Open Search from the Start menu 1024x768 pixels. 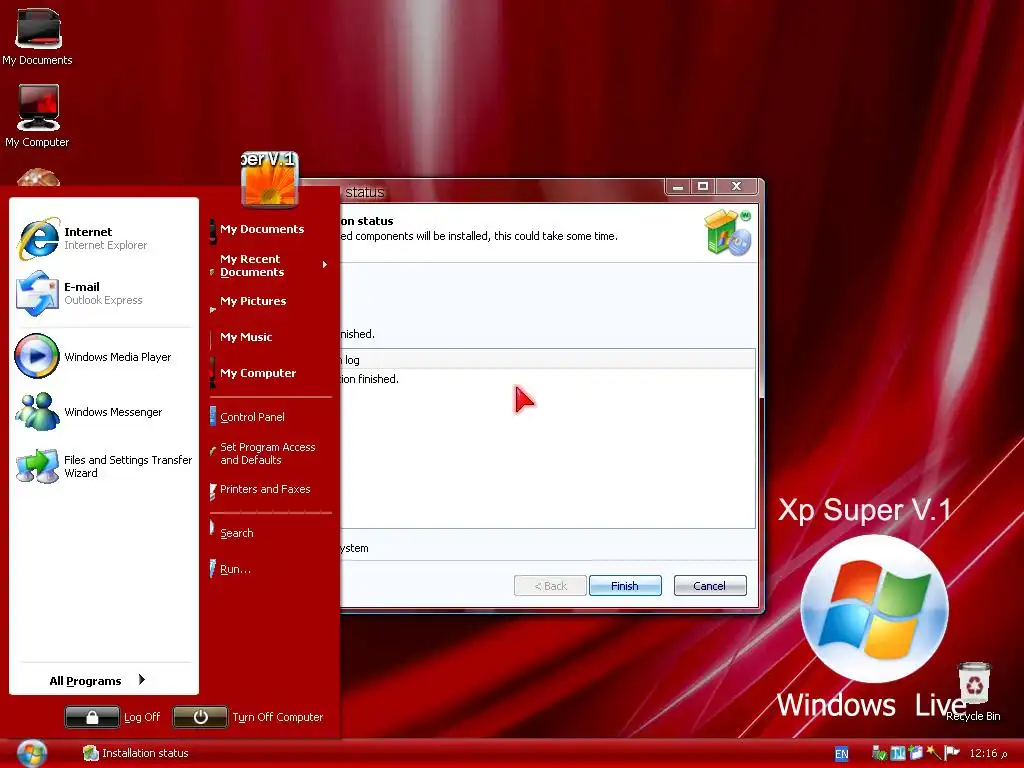click(236, 533)
